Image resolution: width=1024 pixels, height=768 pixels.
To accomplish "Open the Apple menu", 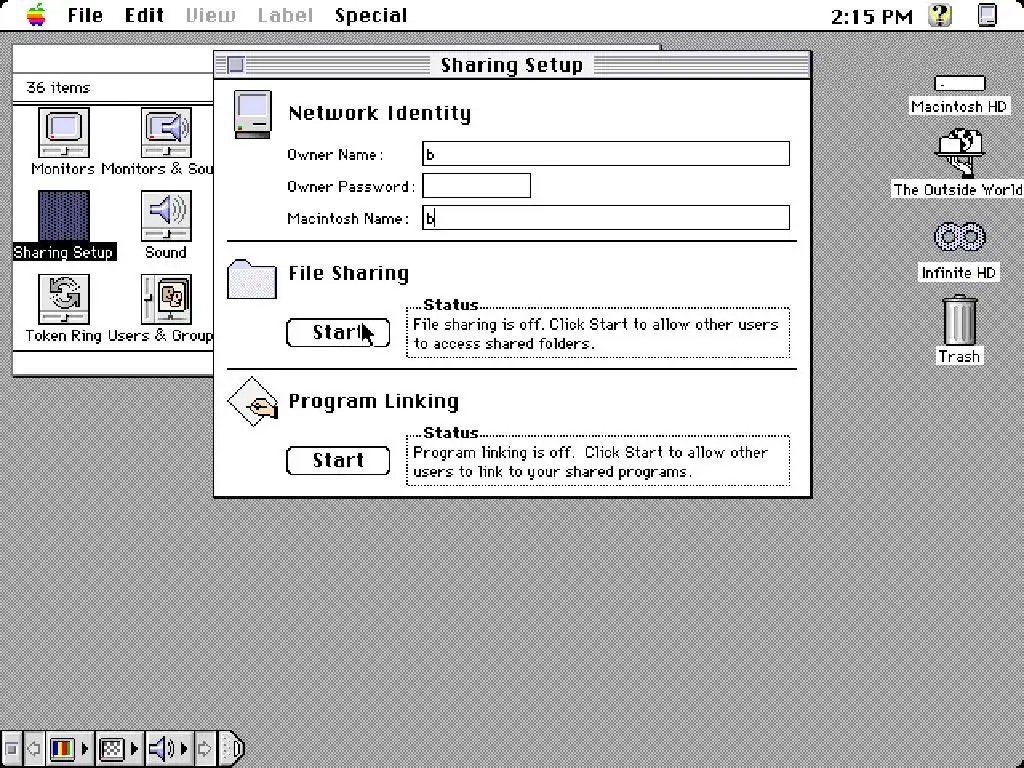I will 36,14.
